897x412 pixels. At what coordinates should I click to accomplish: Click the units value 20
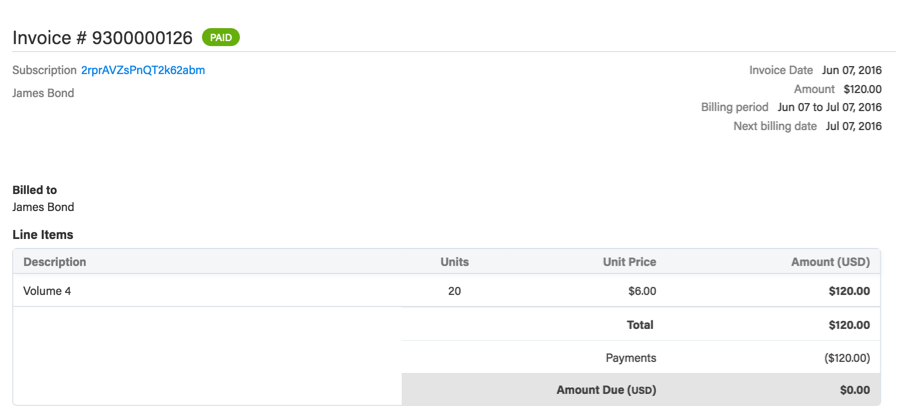tap(456, 292)
